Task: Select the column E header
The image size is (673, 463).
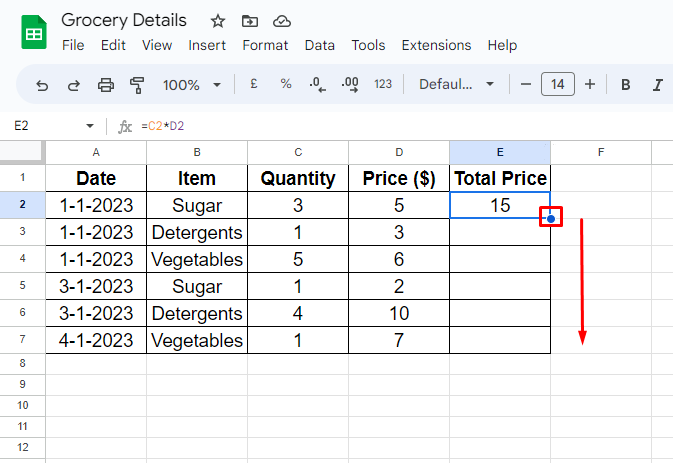Action: [500, 152]
